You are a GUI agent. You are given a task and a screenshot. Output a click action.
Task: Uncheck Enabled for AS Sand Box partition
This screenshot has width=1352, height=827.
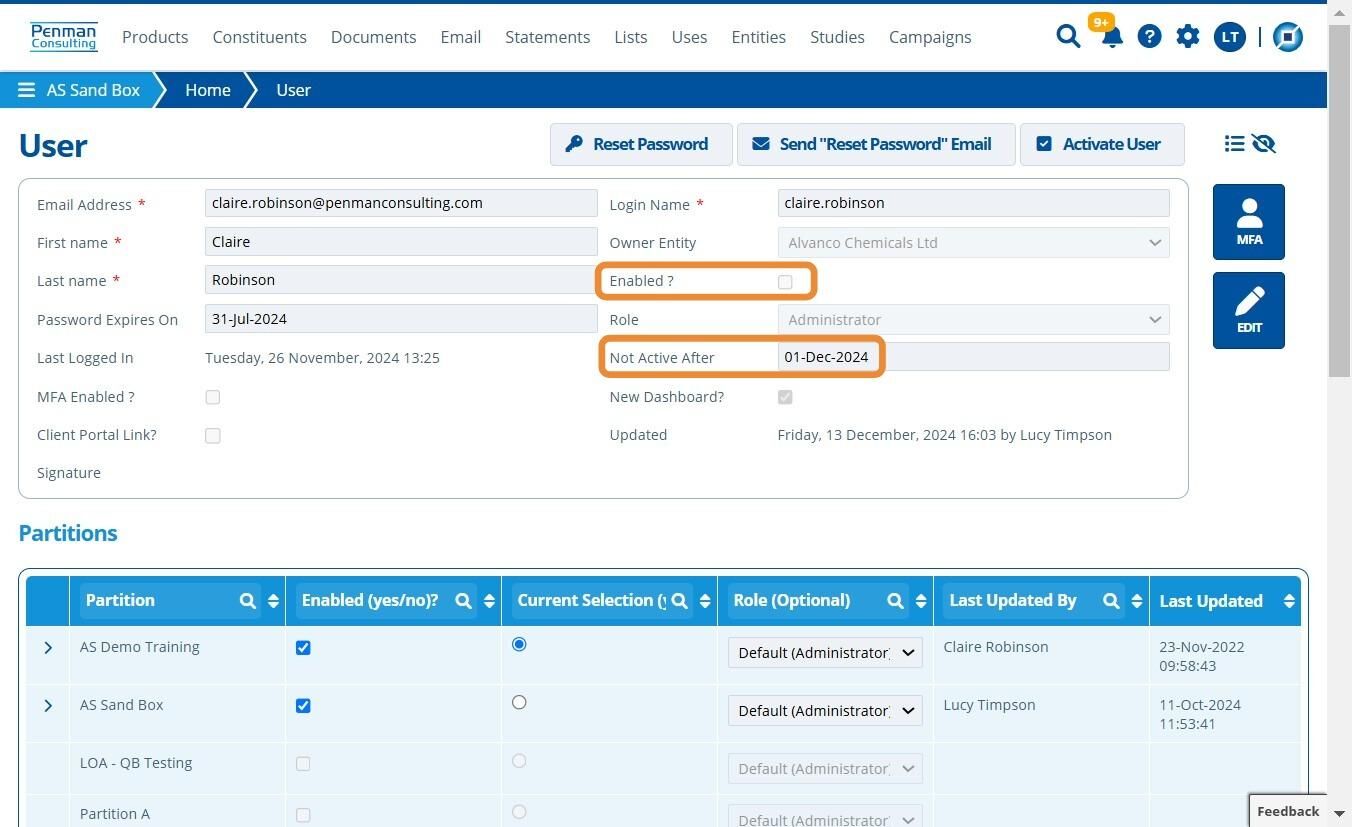click(x=303, y=706)
